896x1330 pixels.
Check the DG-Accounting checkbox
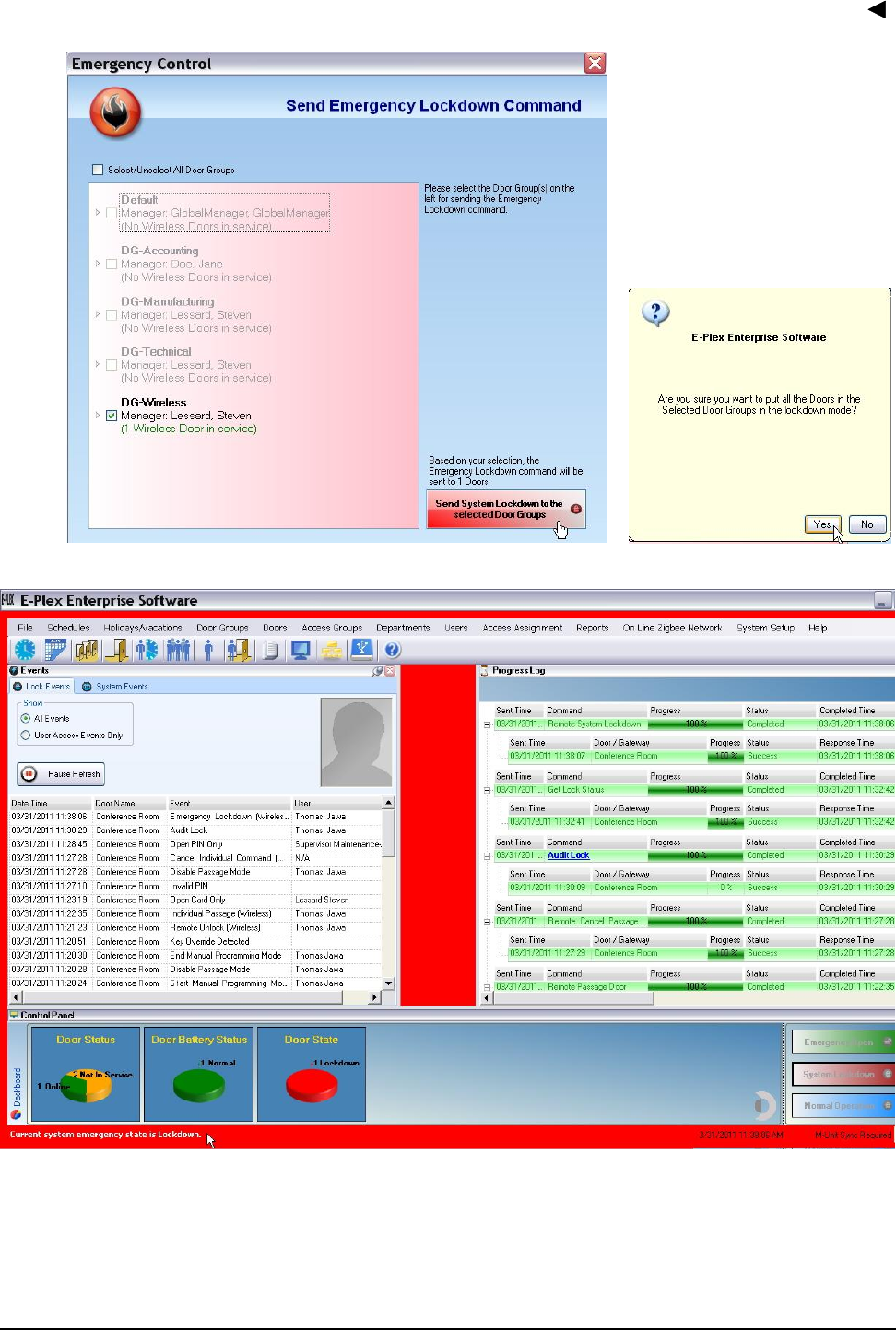coord(112,264)
